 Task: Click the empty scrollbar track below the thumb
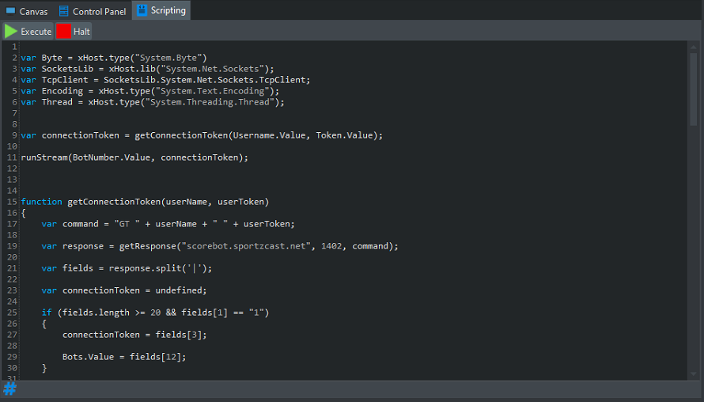tap(693, 250)
